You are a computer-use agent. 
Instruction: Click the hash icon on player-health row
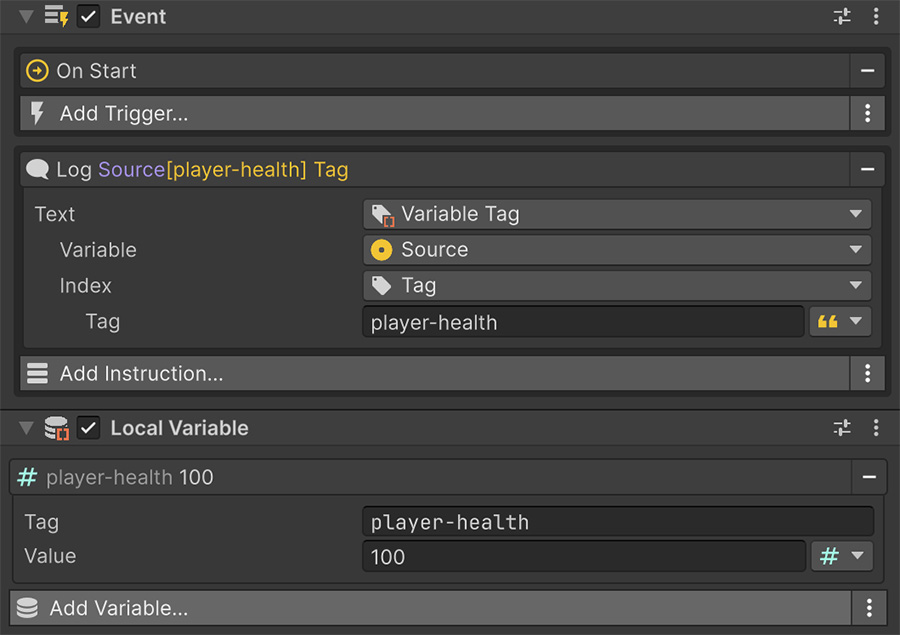[x=27, y=477]
